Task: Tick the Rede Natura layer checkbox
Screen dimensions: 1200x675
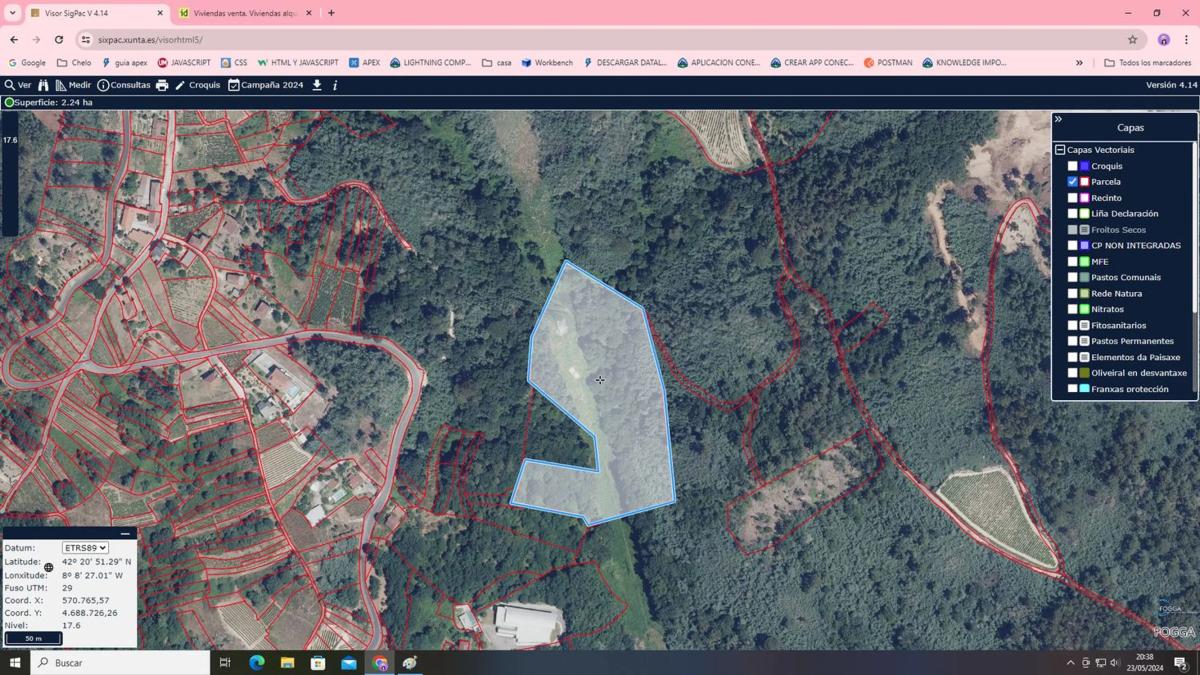Action: (1073, 293)
